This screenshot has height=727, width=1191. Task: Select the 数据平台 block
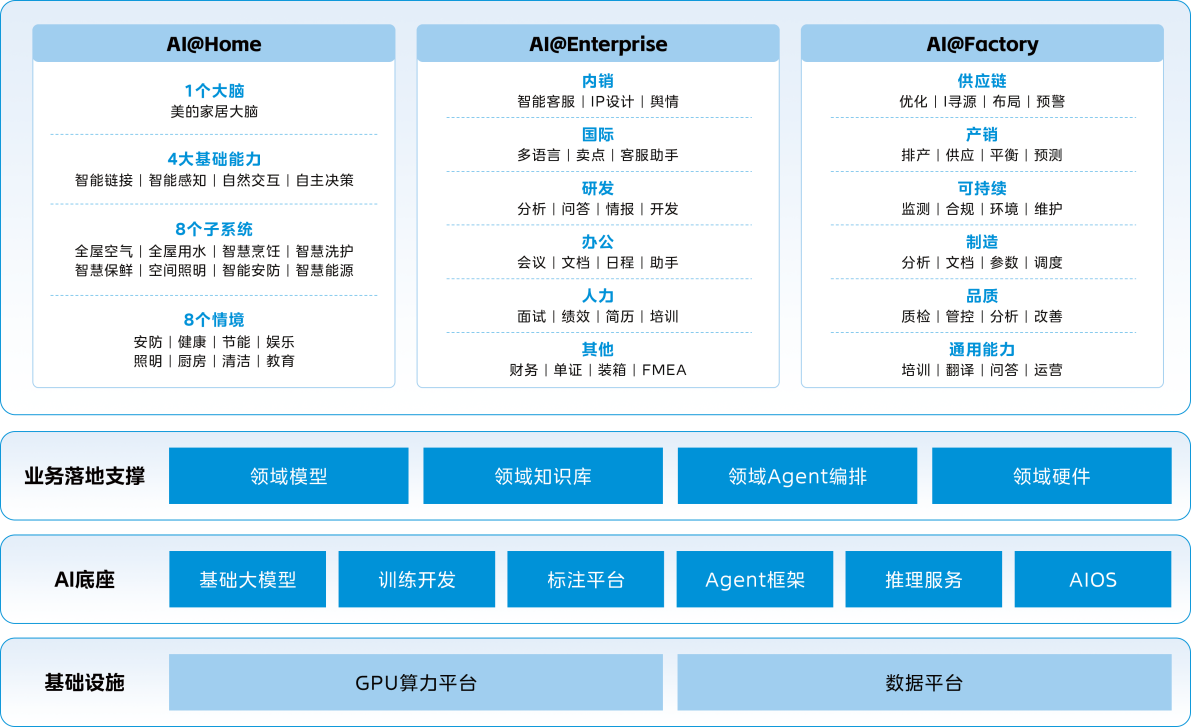[924, 683]
